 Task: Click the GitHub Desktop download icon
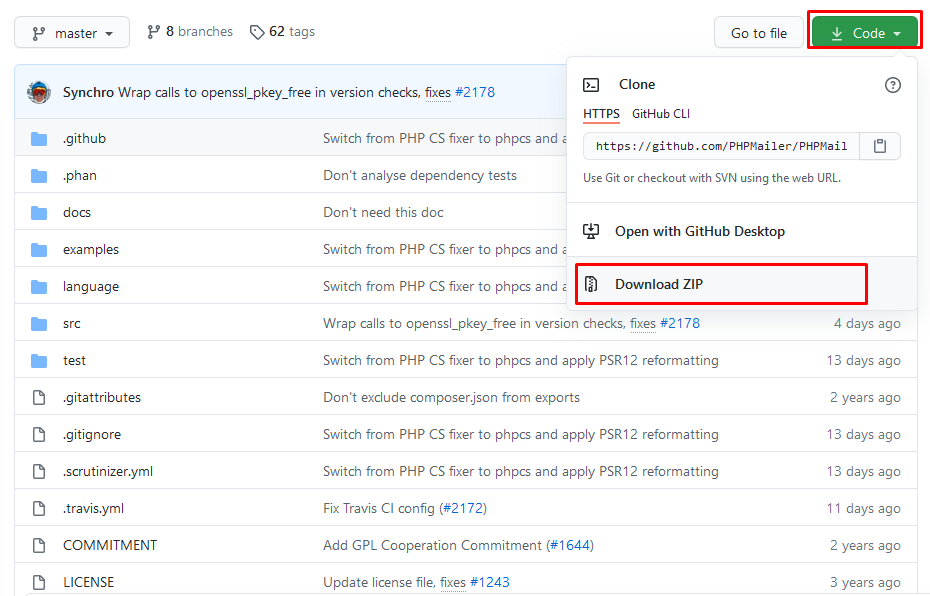click(591, 231)
